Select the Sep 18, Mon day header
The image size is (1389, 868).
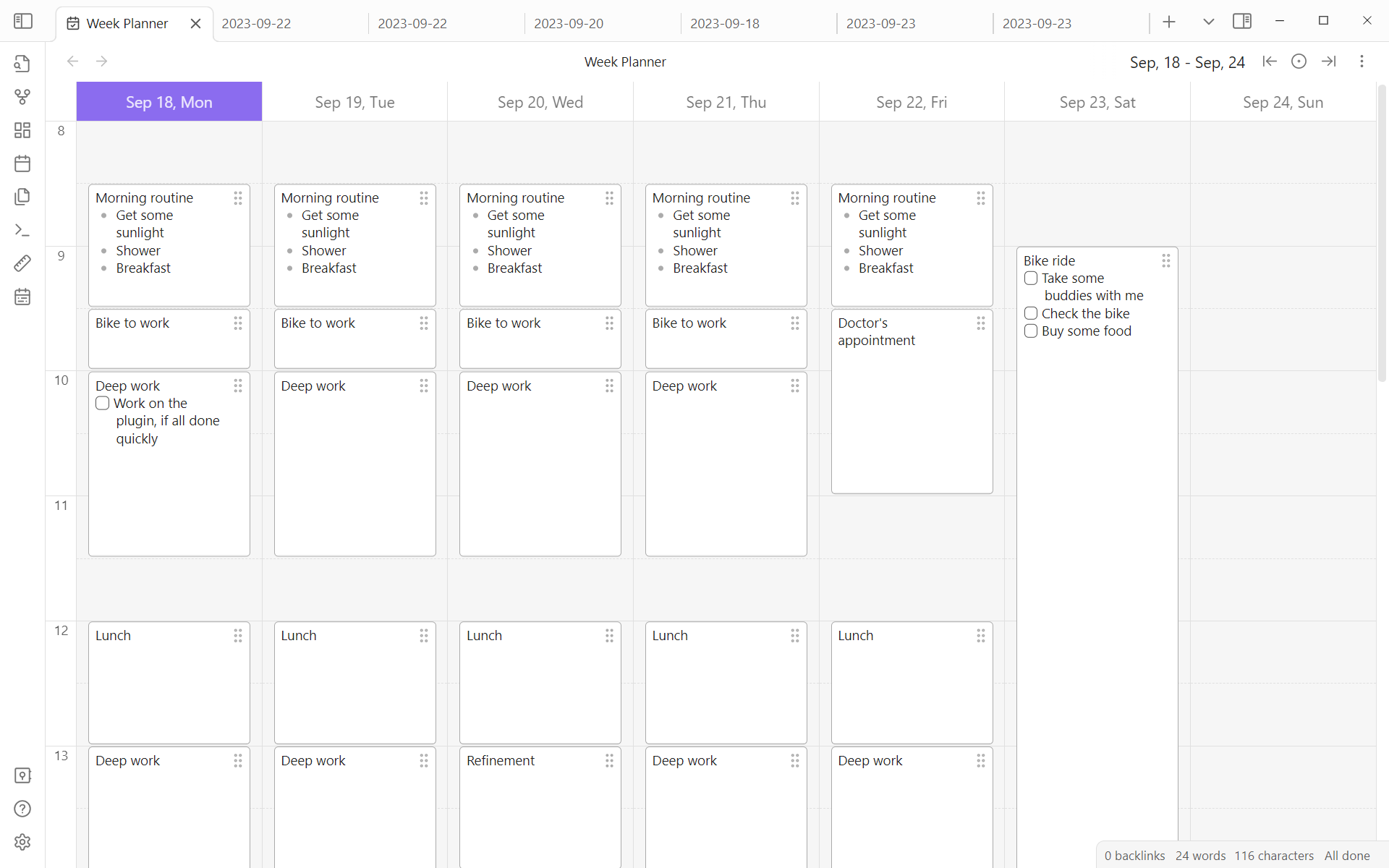tap(169, 102)
